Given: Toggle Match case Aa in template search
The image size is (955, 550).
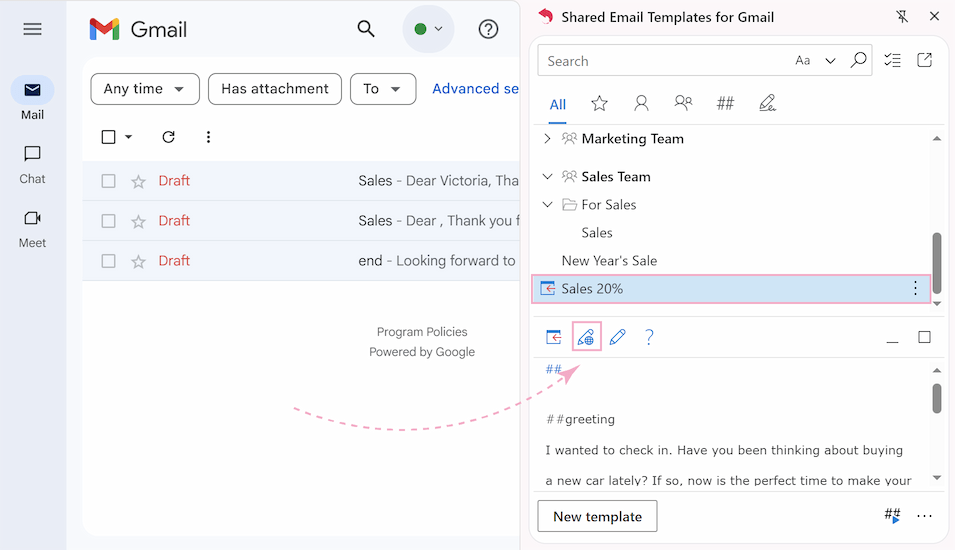Looking at the screenshot, I should pos(803,60).
